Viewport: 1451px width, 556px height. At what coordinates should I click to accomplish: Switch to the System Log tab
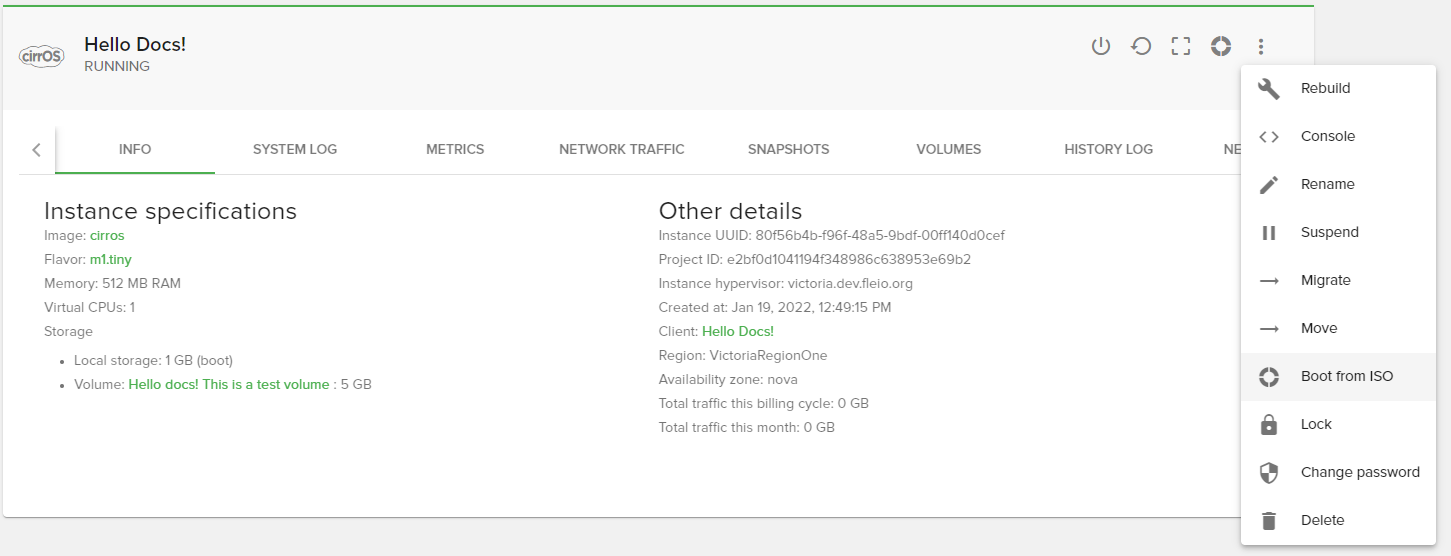click(x=295, y=149)
